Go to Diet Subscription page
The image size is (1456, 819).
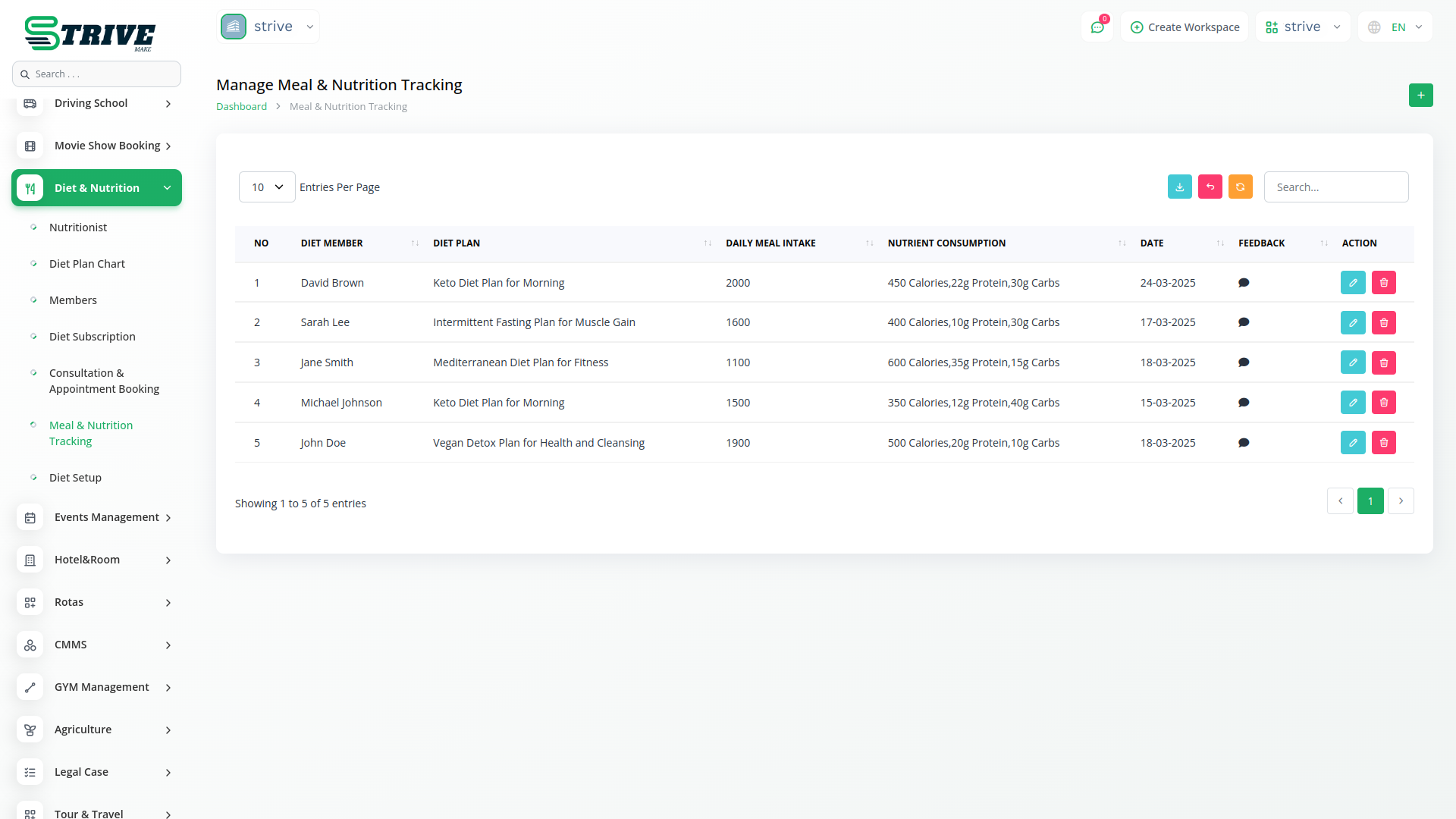93,337
